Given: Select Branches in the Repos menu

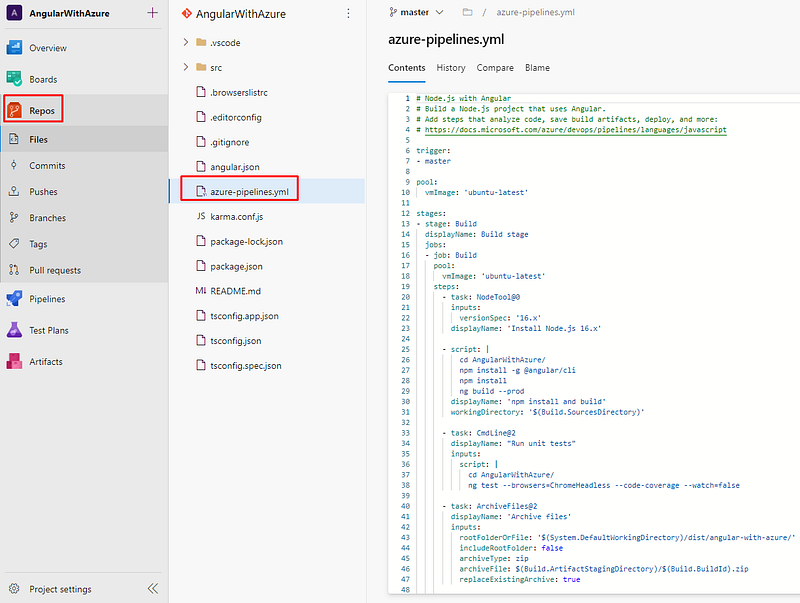Looking at the screenshot, I should tap(47, 218).
